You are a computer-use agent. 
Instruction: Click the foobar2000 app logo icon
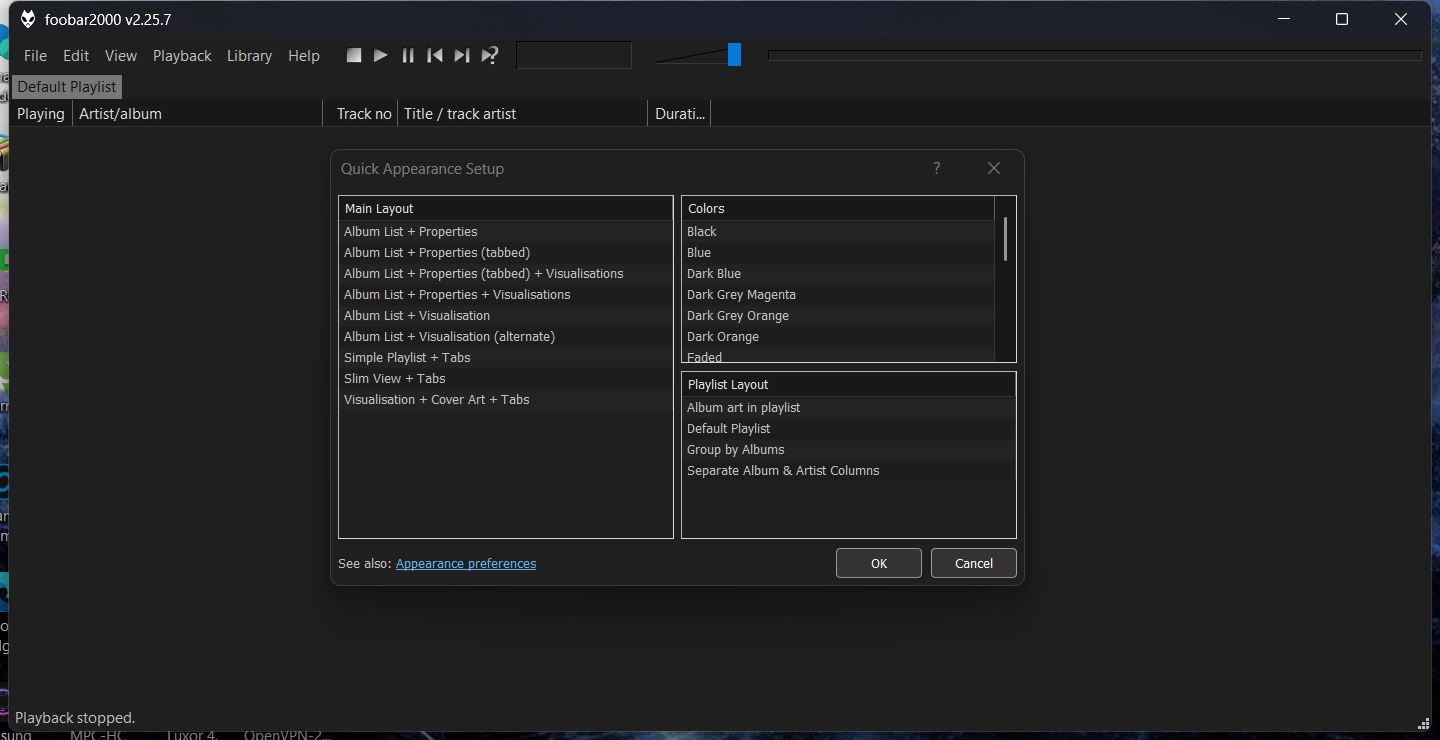pyautogui.click(x=28, y=20)
